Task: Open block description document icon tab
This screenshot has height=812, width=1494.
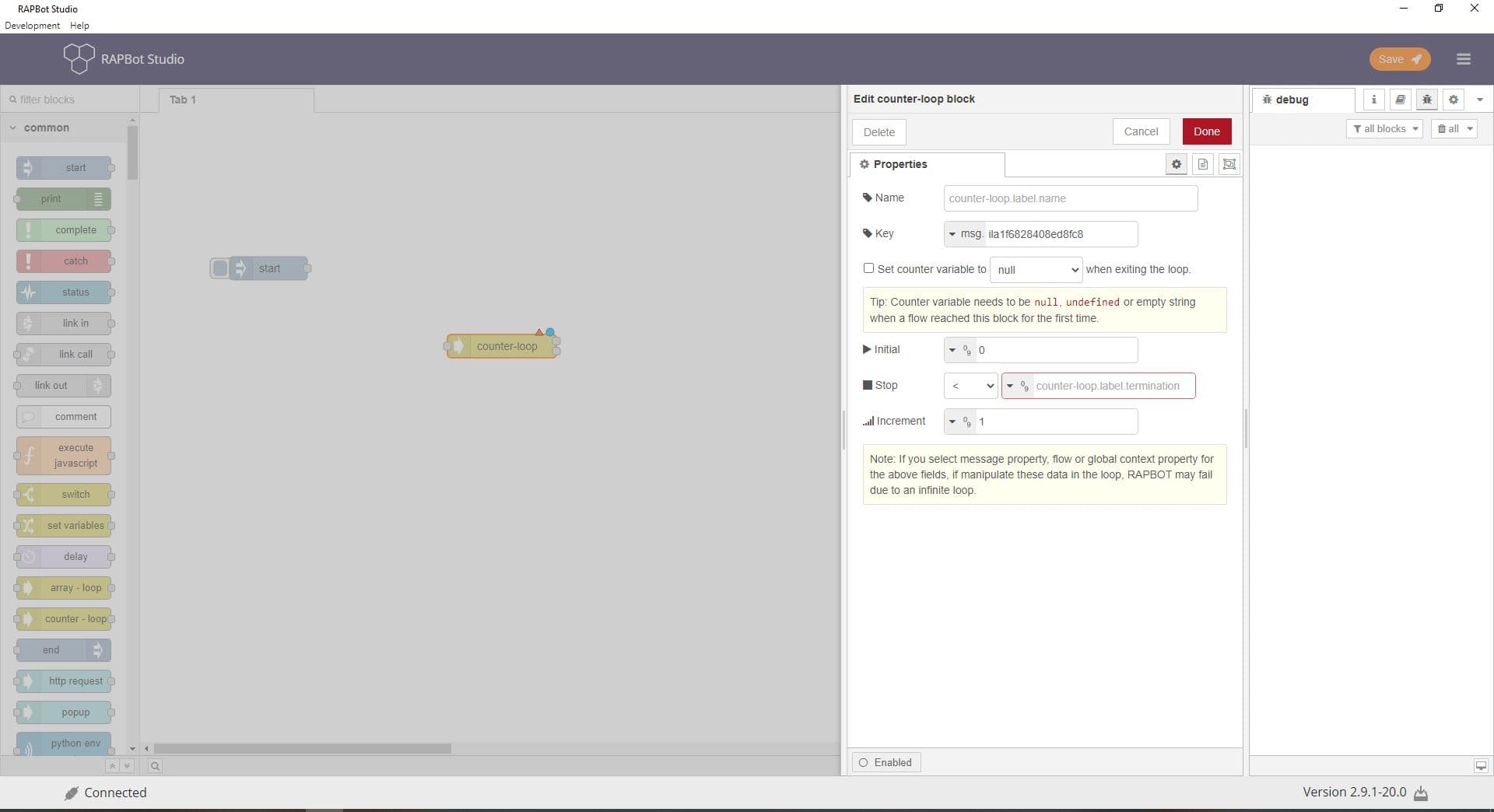Action: coord(1202,164)
